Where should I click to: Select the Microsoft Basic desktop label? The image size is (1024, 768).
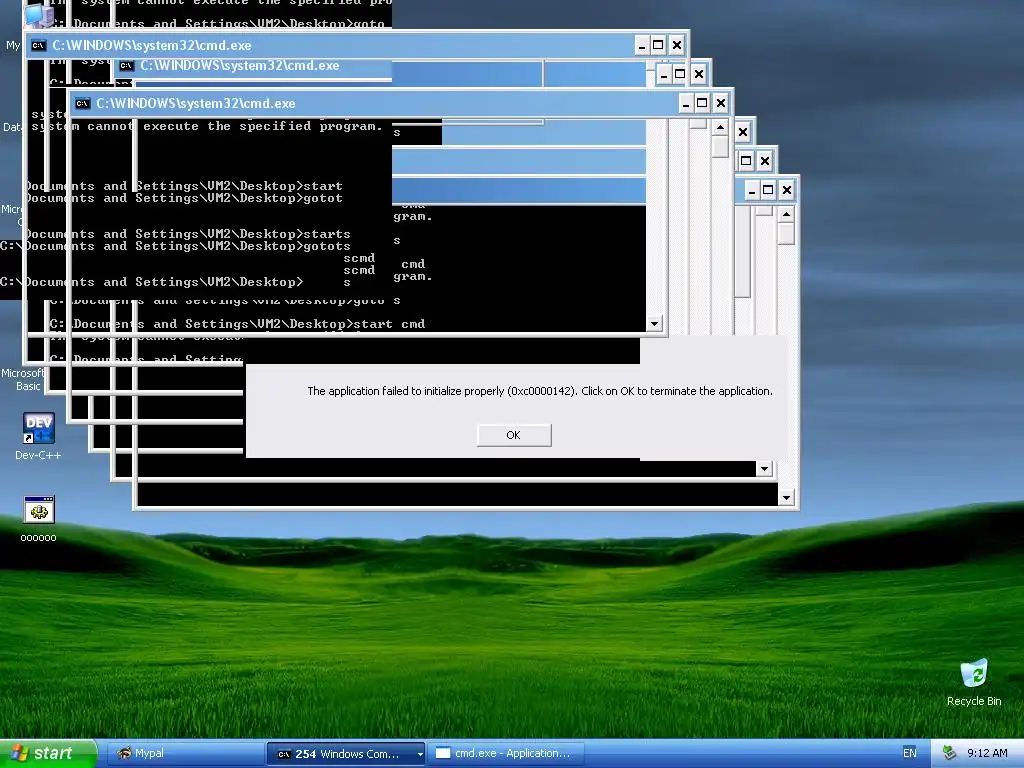pos(23,379)
